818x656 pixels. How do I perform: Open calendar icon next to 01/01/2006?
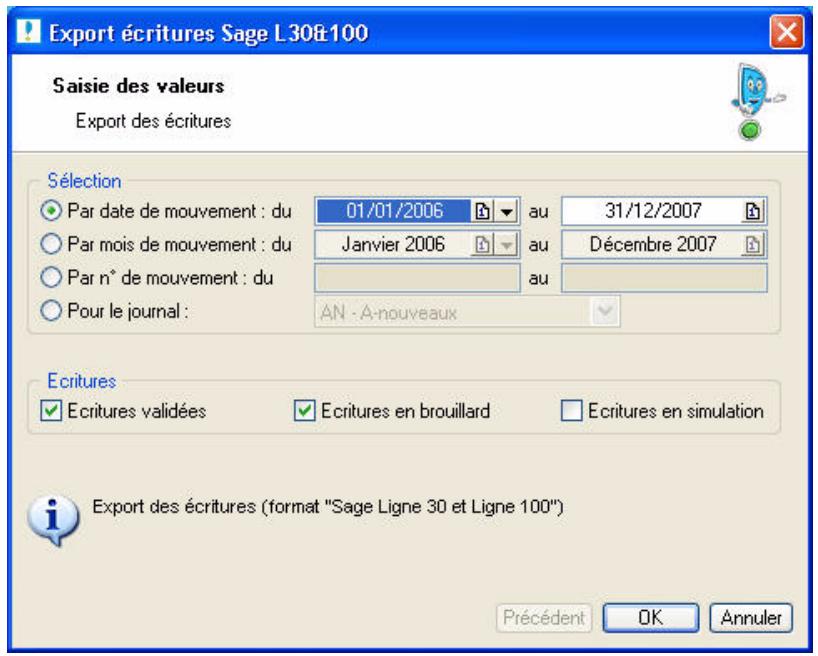point(483,211)
